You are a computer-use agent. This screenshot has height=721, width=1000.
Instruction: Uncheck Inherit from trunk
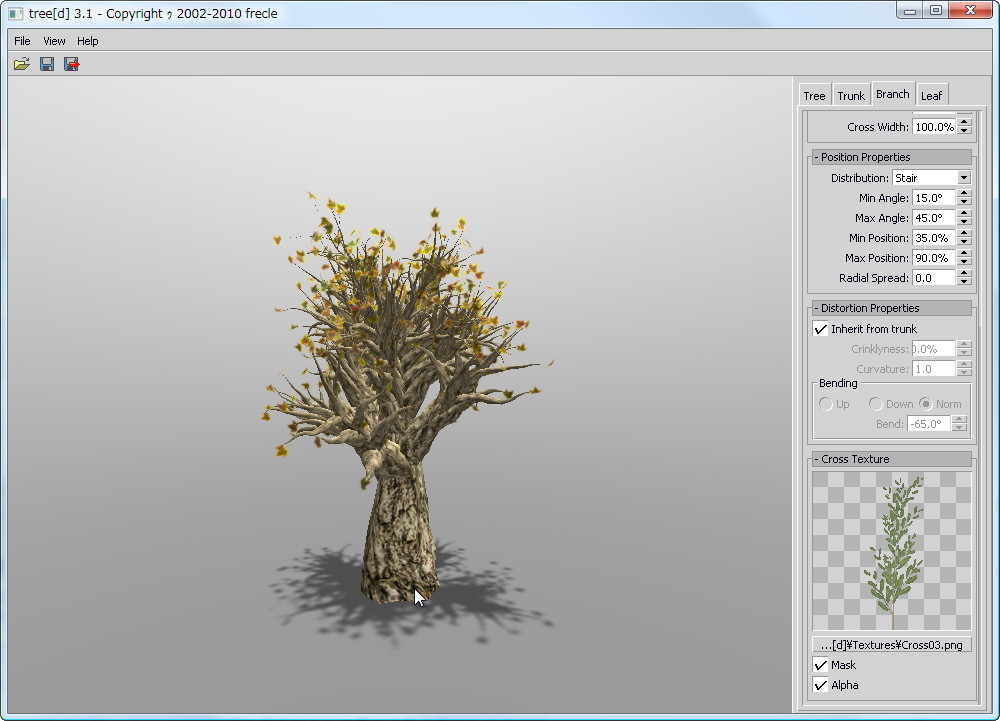tap(821, 329)
